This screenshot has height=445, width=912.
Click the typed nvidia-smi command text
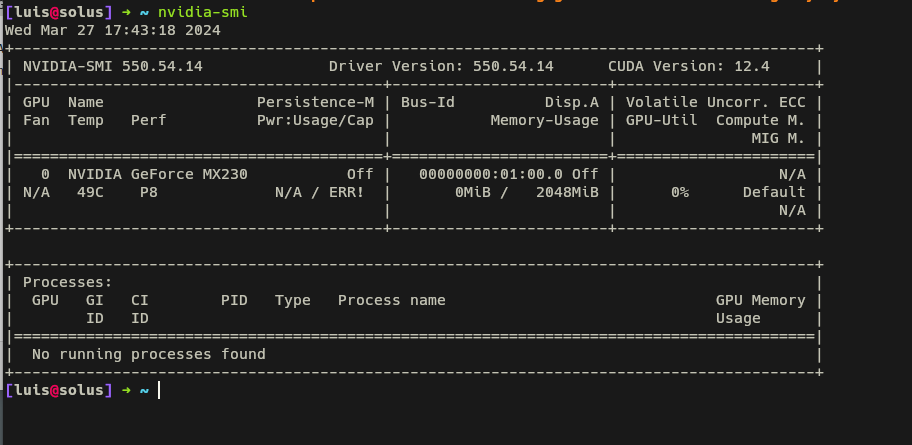coord(202,12)
